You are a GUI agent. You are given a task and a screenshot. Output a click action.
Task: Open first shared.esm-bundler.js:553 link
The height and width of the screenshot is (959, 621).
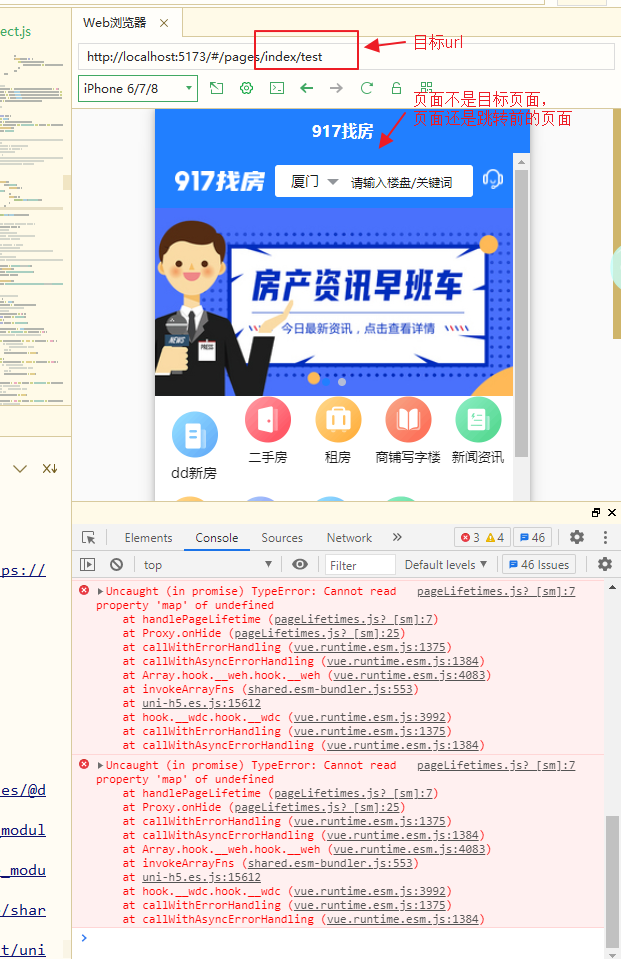pyautogui.click(x=330, y=689)
